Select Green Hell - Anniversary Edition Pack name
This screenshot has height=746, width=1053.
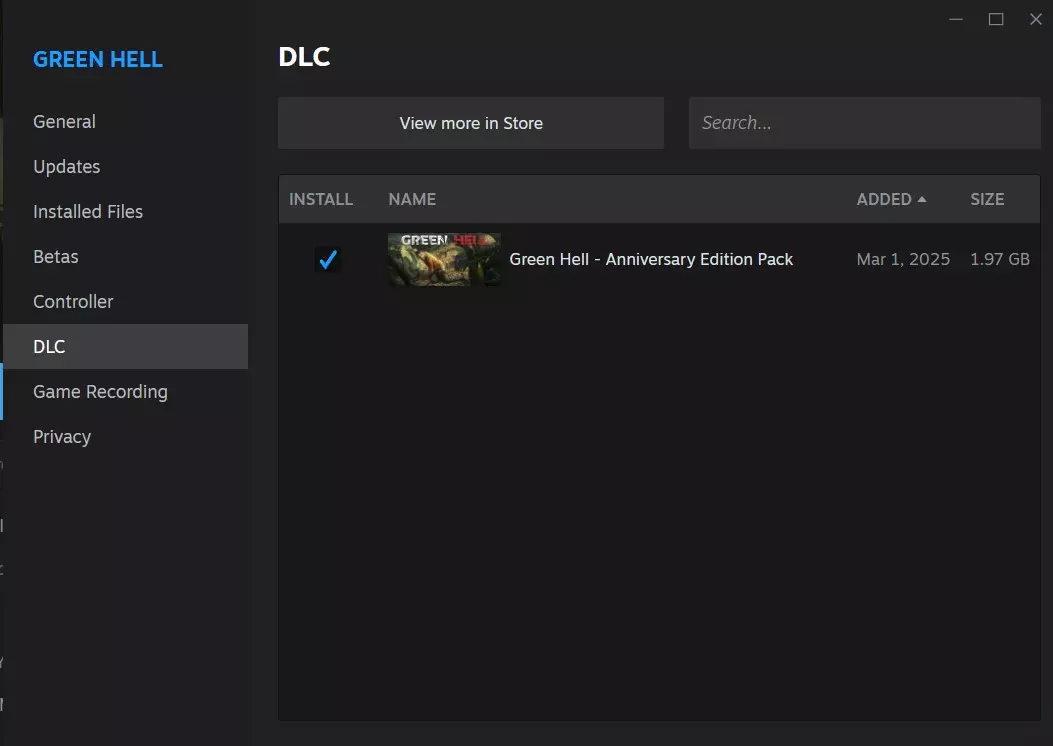(x=651, y=259)
